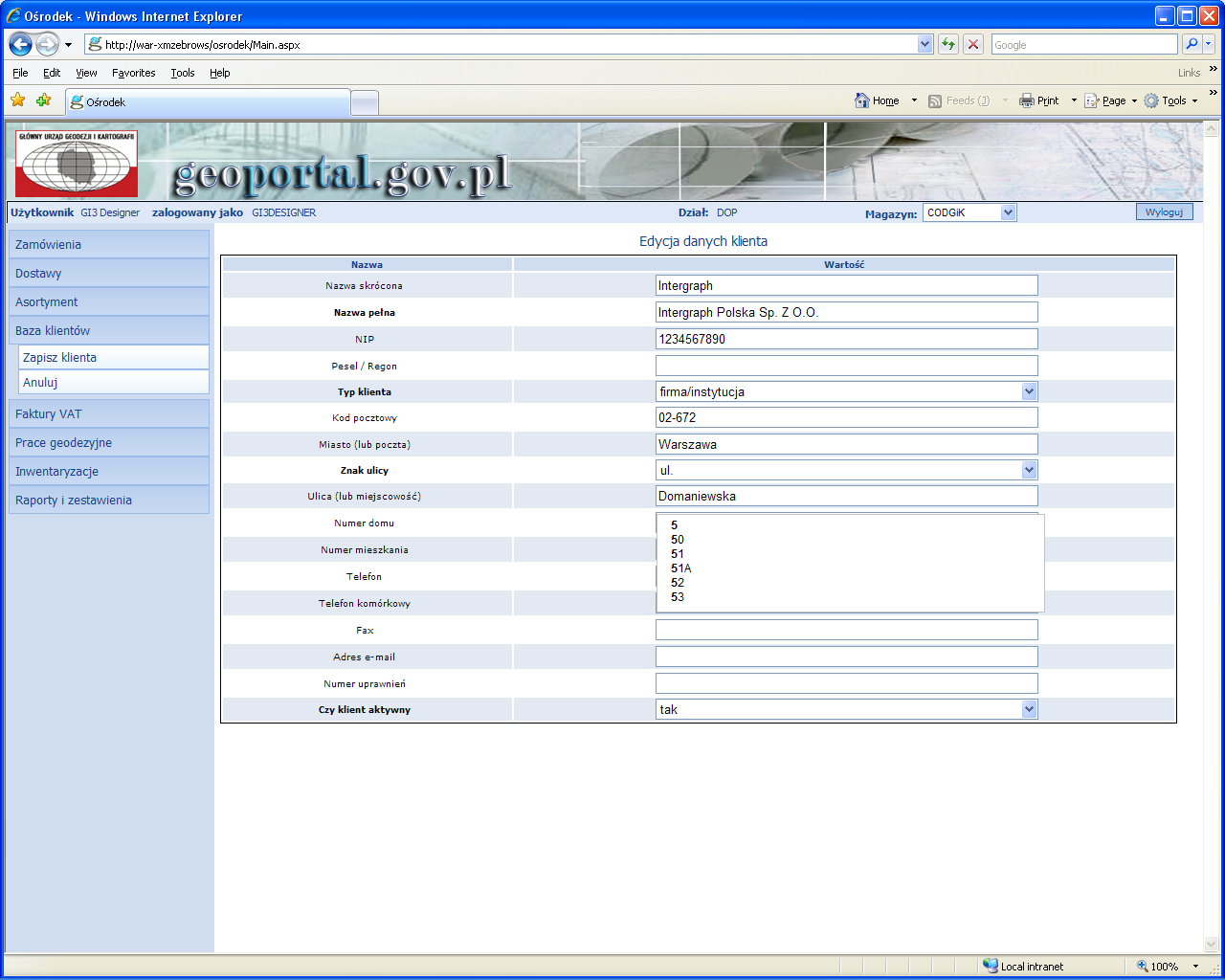Click Anuluj to cancel editing
This screenshot has width=1225, height=980.
coord(114,382)
